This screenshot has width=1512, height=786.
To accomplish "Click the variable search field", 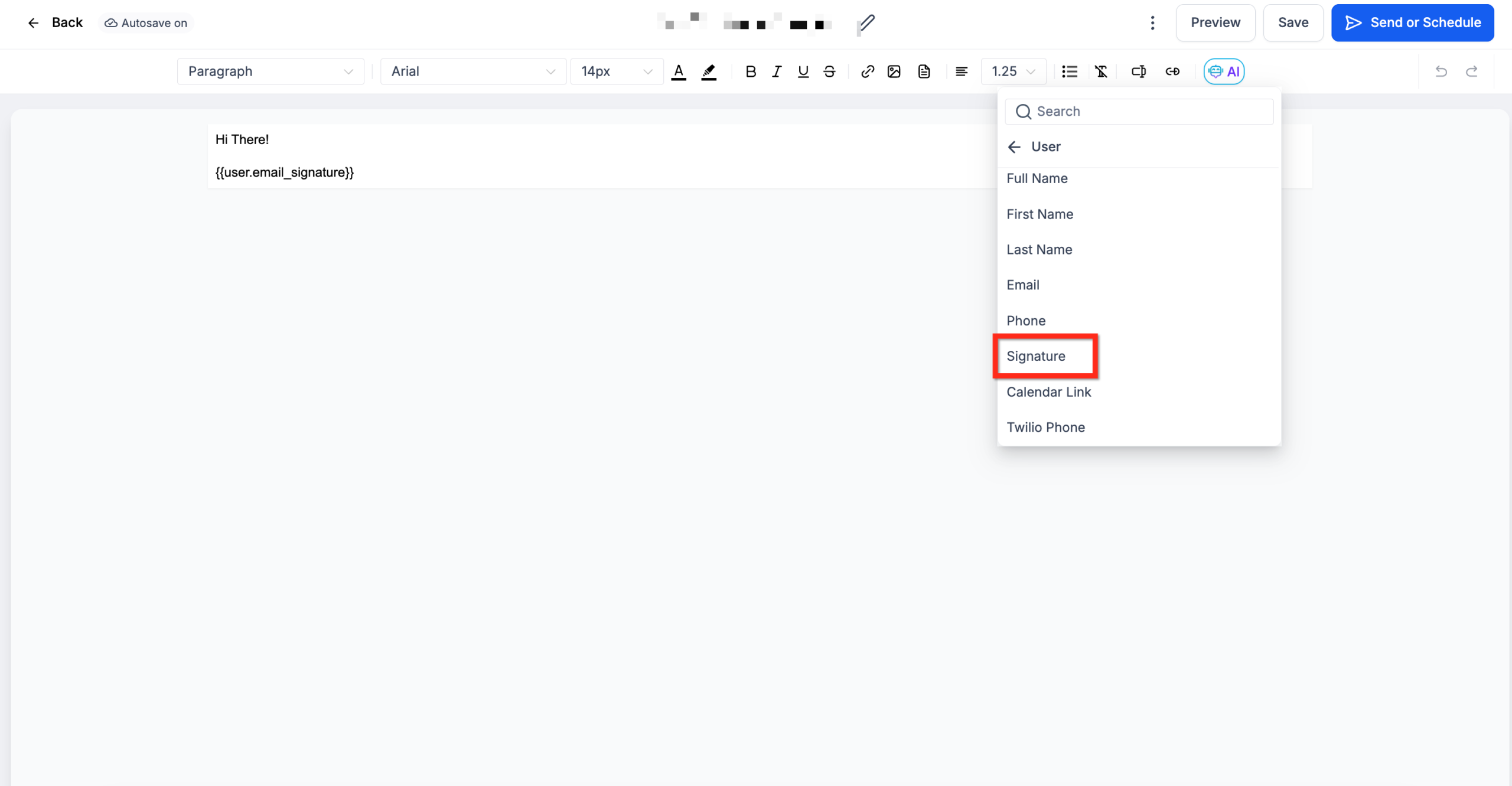I will coord(1138,111).
